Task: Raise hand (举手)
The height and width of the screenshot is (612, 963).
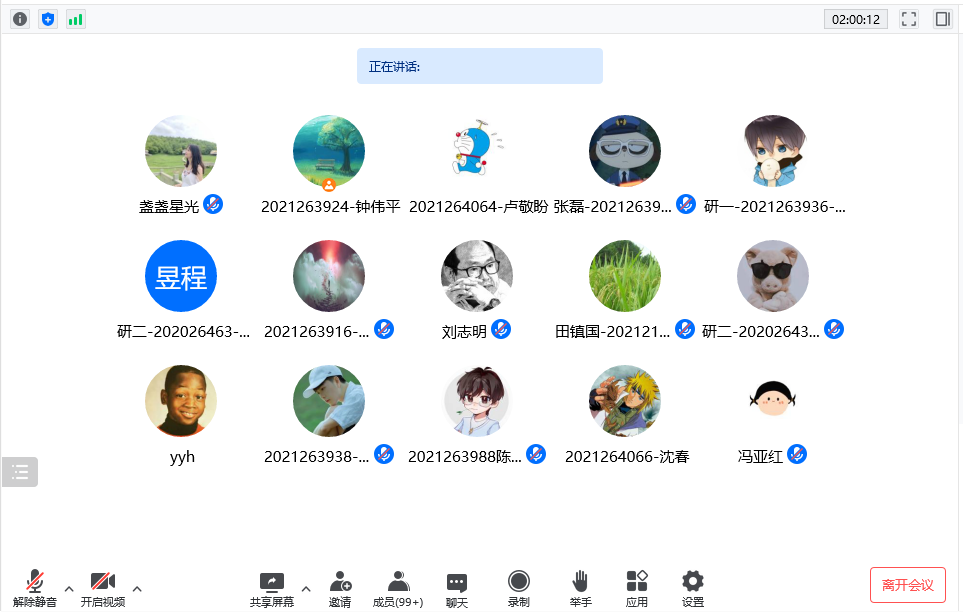Action: click(580, 588)
